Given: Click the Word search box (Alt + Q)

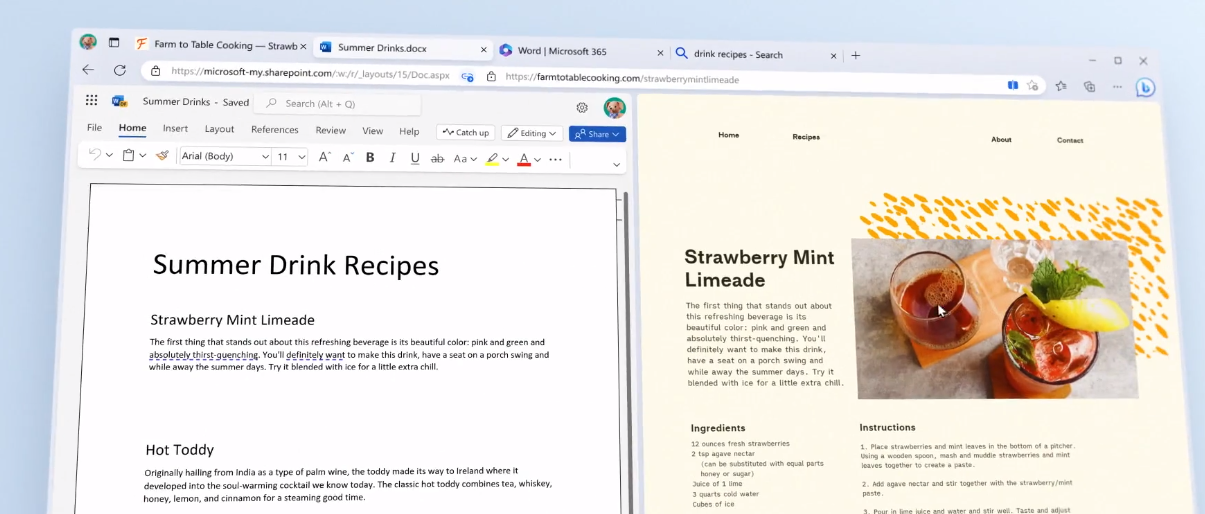Looking at the screenshot, I should click(337, 103).
